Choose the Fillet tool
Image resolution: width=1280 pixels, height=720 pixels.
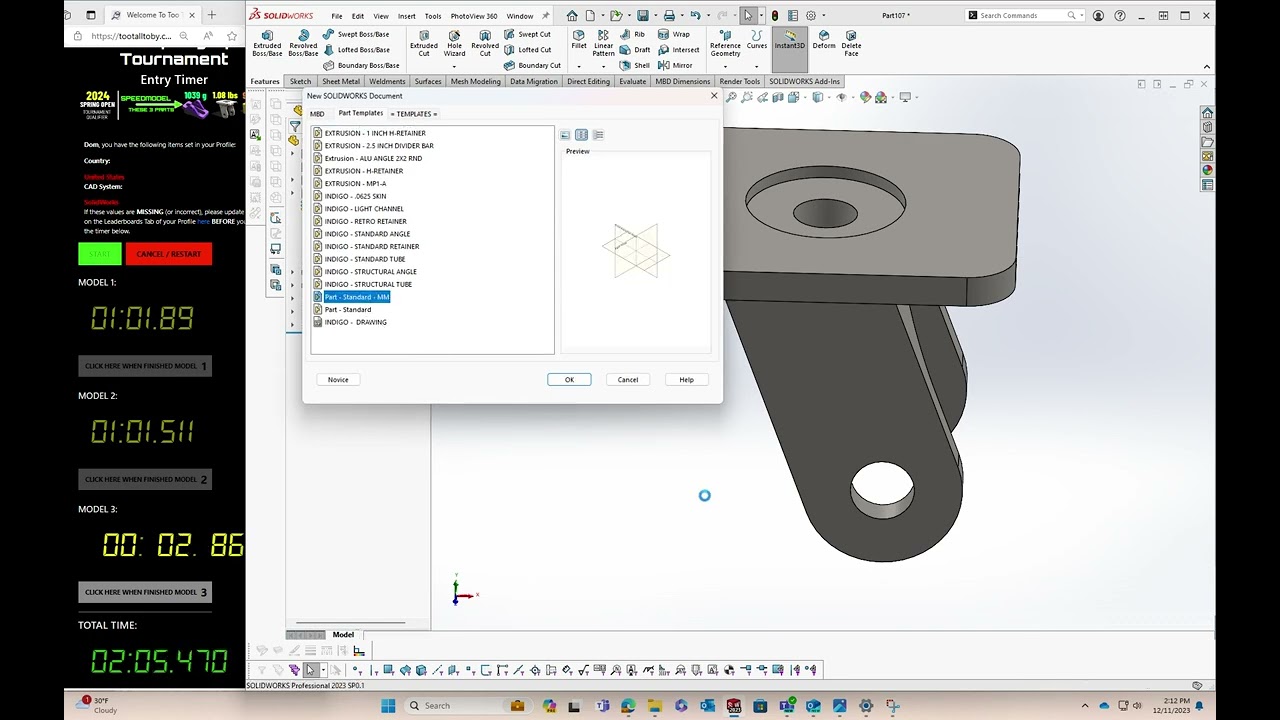[579, 38]
